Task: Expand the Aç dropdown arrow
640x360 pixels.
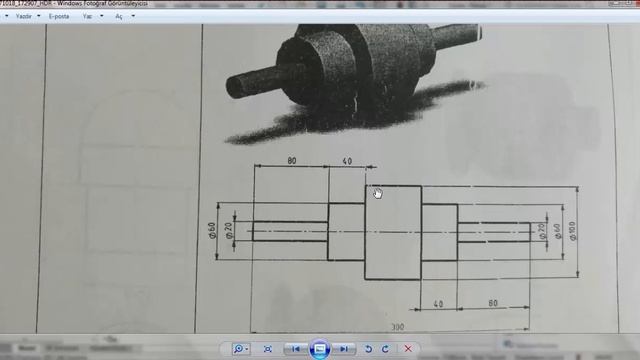Action: point(133,16)
